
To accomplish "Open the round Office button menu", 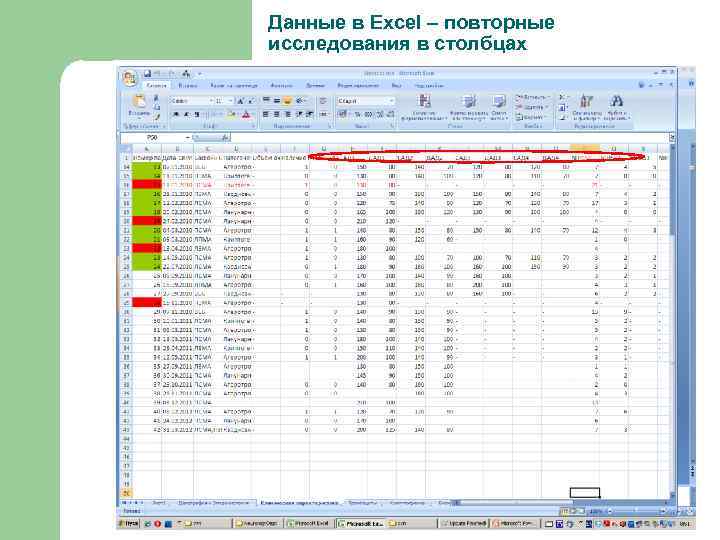I will [129, 78].
